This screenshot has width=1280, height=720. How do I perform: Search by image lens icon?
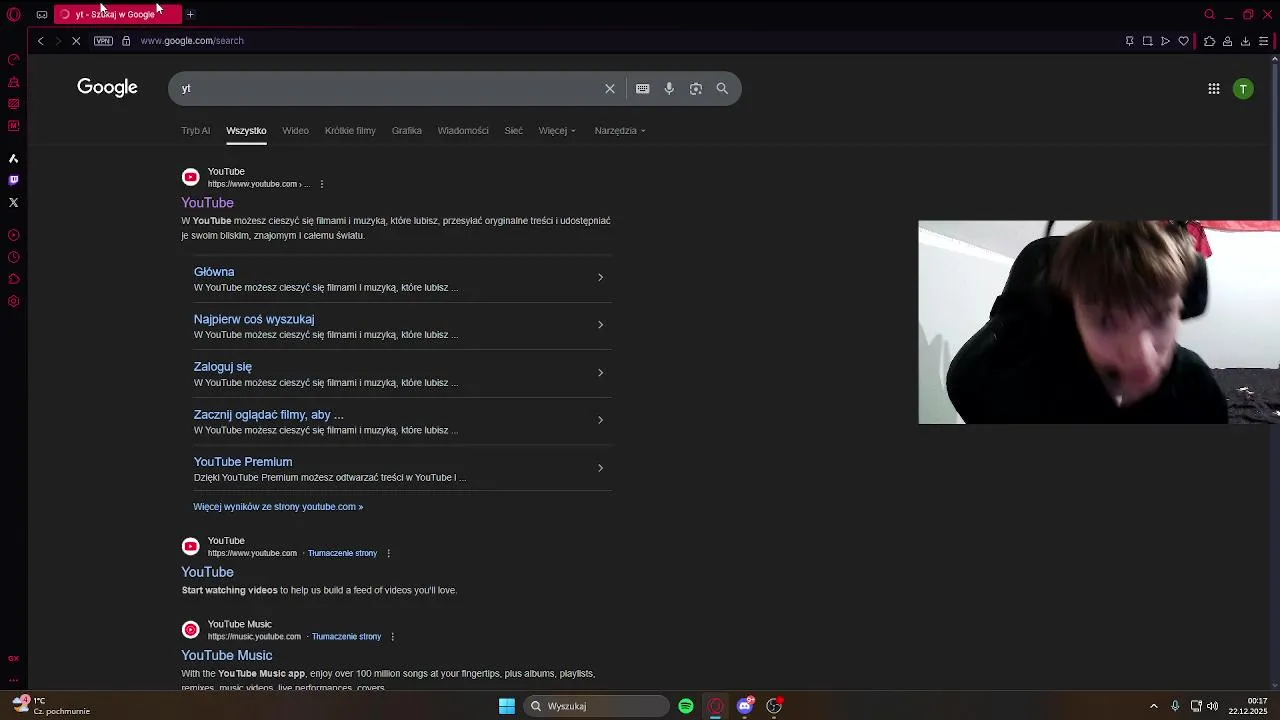pyautogui.click(x=696, y=88)
